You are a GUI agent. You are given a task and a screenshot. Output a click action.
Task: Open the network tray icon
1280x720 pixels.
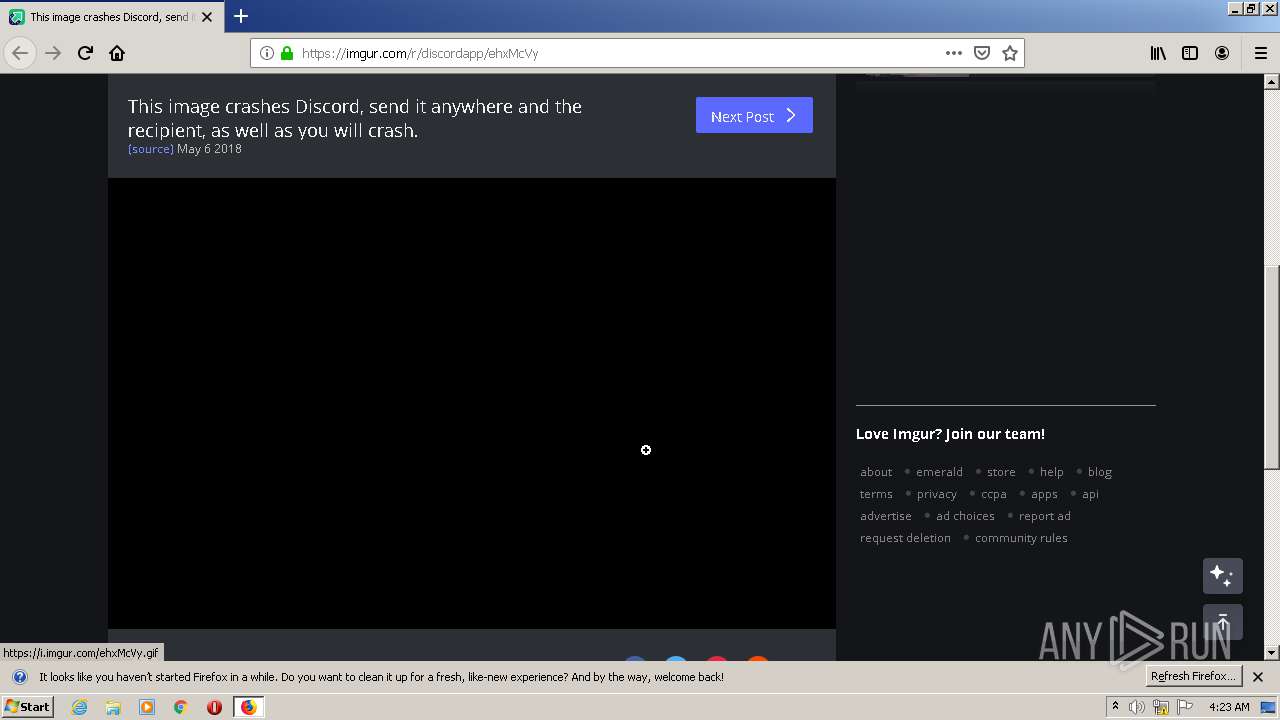point(1161,707)
